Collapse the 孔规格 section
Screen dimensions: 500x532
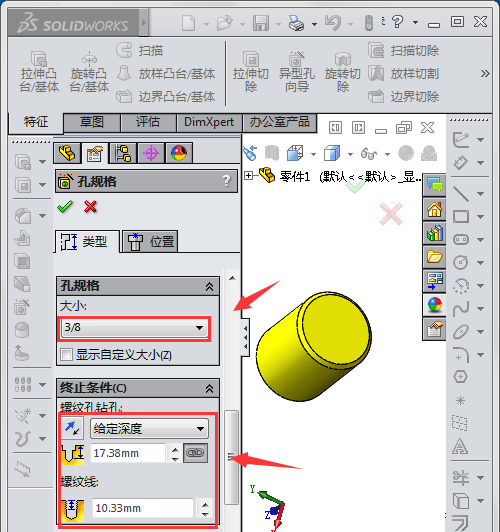(x=209, y=287)
